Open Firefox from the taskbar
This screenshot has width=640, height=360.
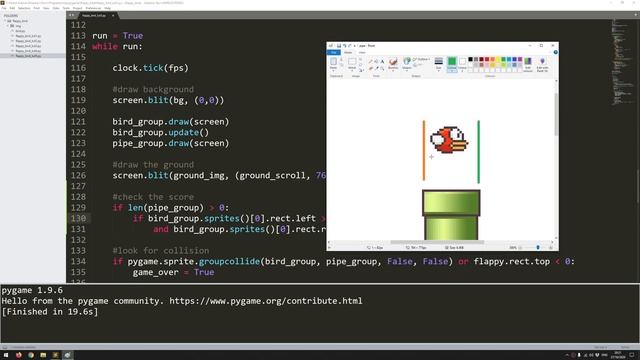click(x=18, y=355)
